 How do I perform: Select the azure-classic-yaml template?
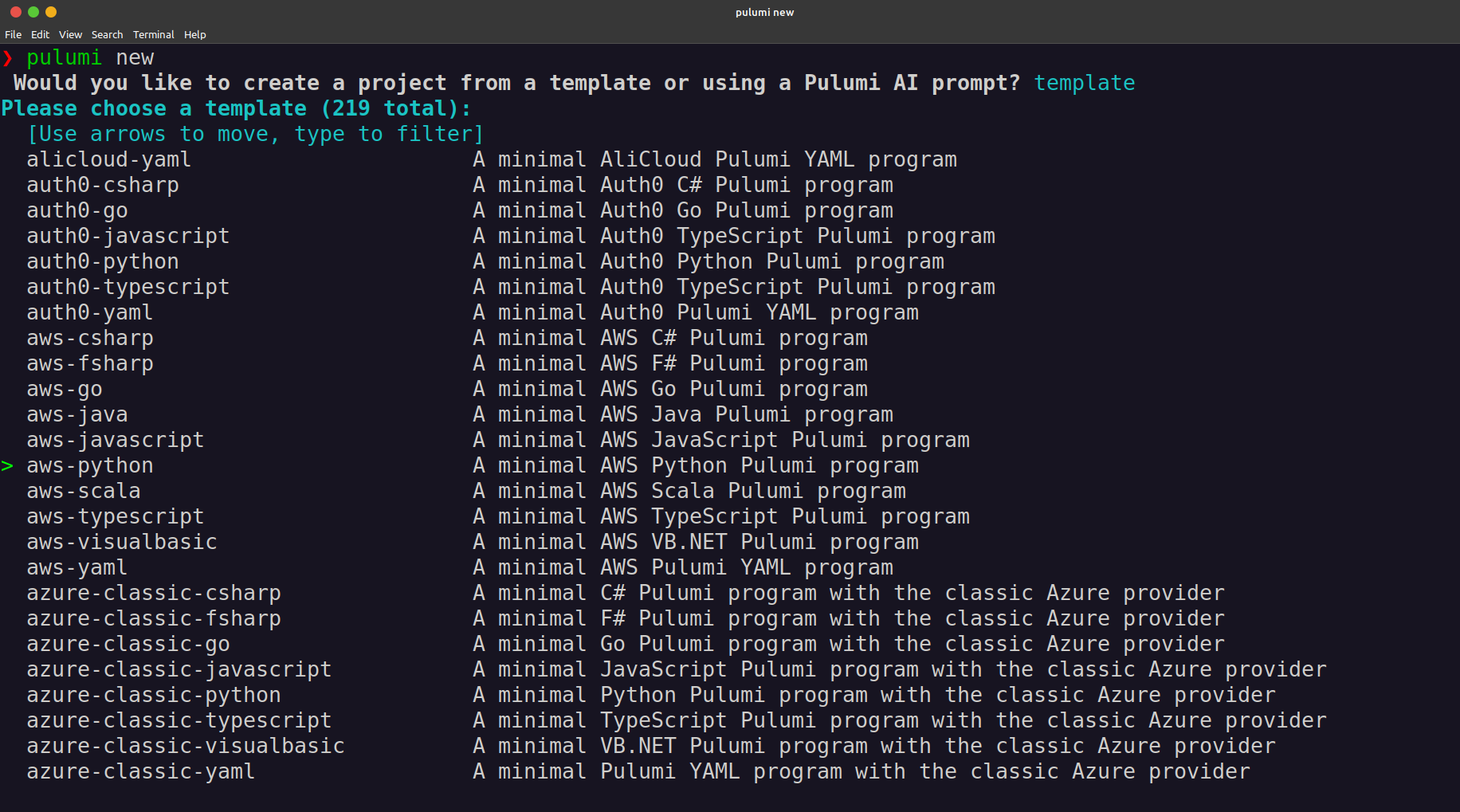(140, 771)
